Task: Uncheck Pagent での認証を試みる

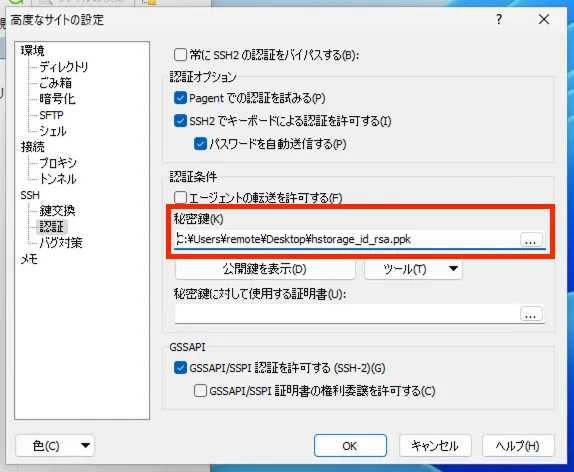Action: (180, 98)
